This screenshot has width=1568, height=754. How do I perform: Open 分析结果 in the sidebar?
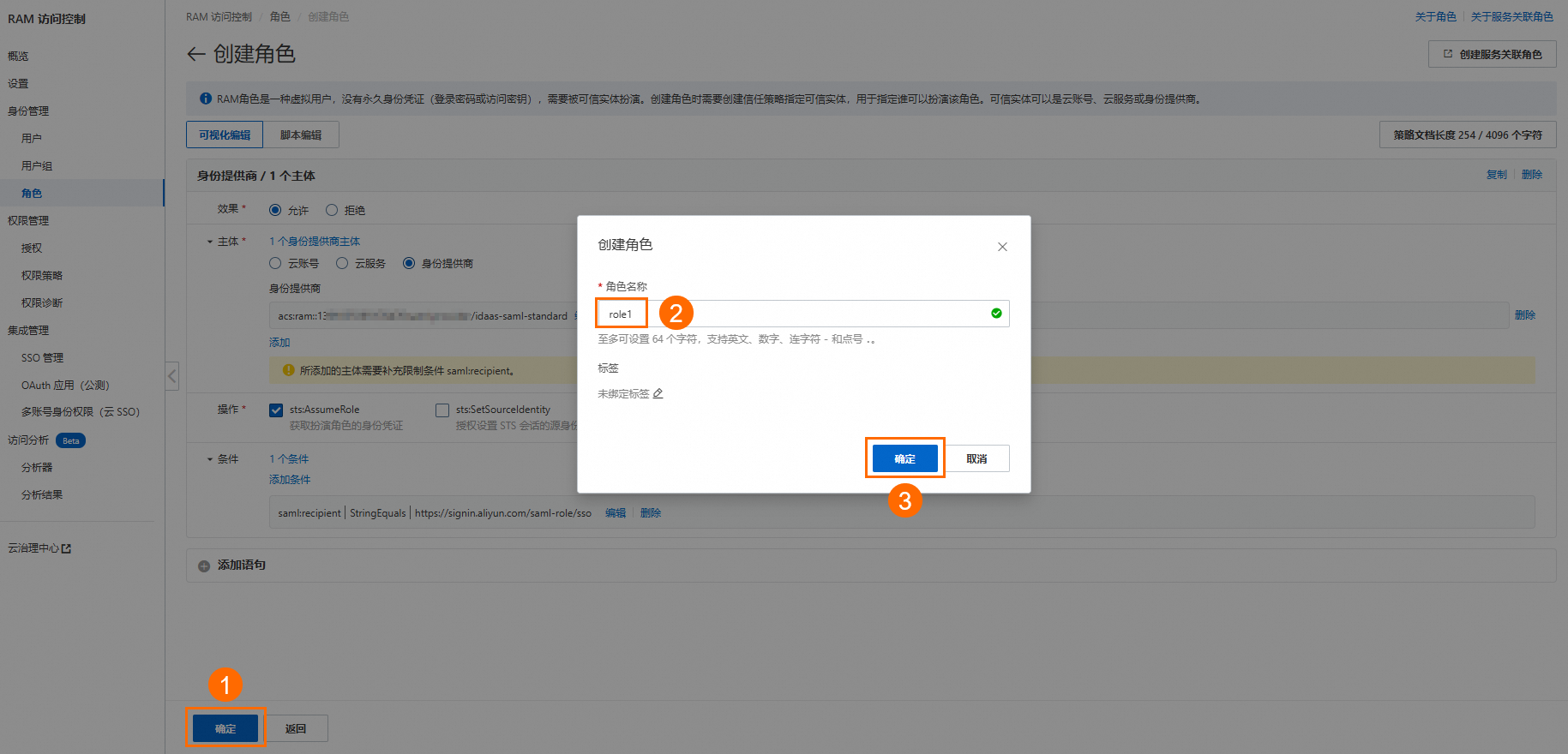click(42, 494)
